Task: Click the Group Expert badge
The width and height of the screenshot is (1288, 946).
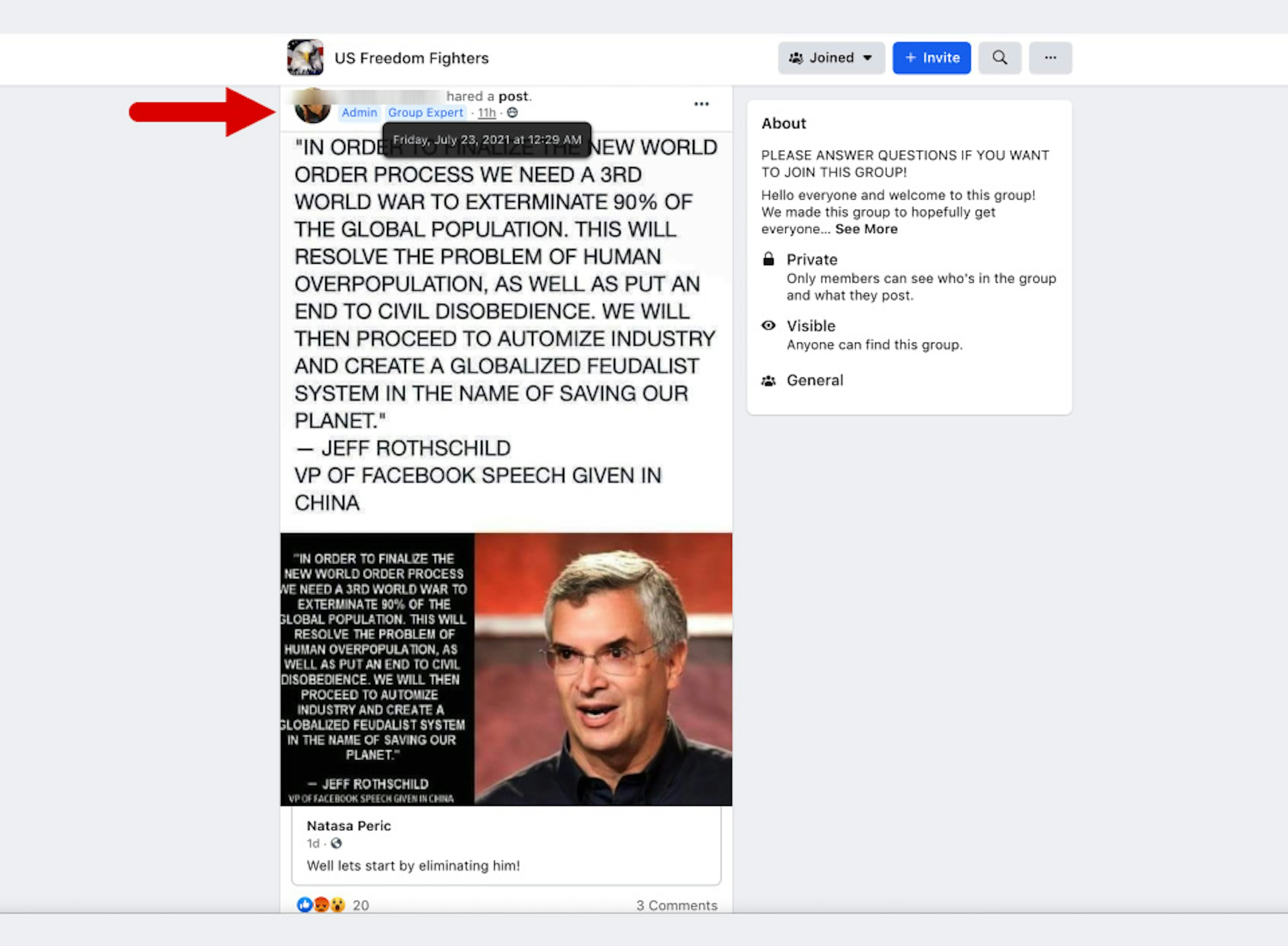Action: [x=425, y=113]
